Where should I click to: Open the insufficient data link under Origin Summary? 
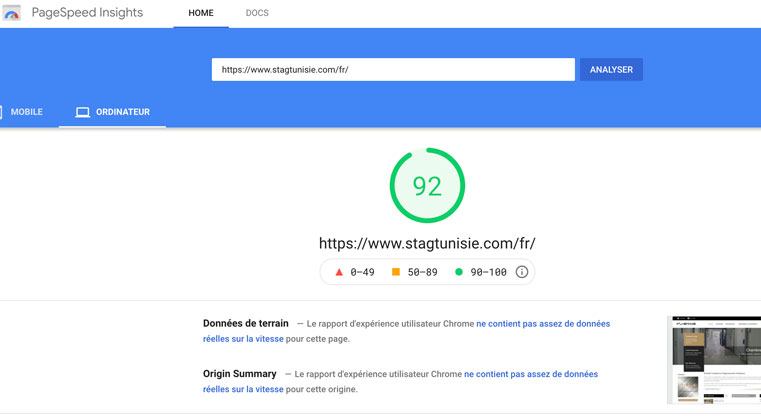[400, 382]
